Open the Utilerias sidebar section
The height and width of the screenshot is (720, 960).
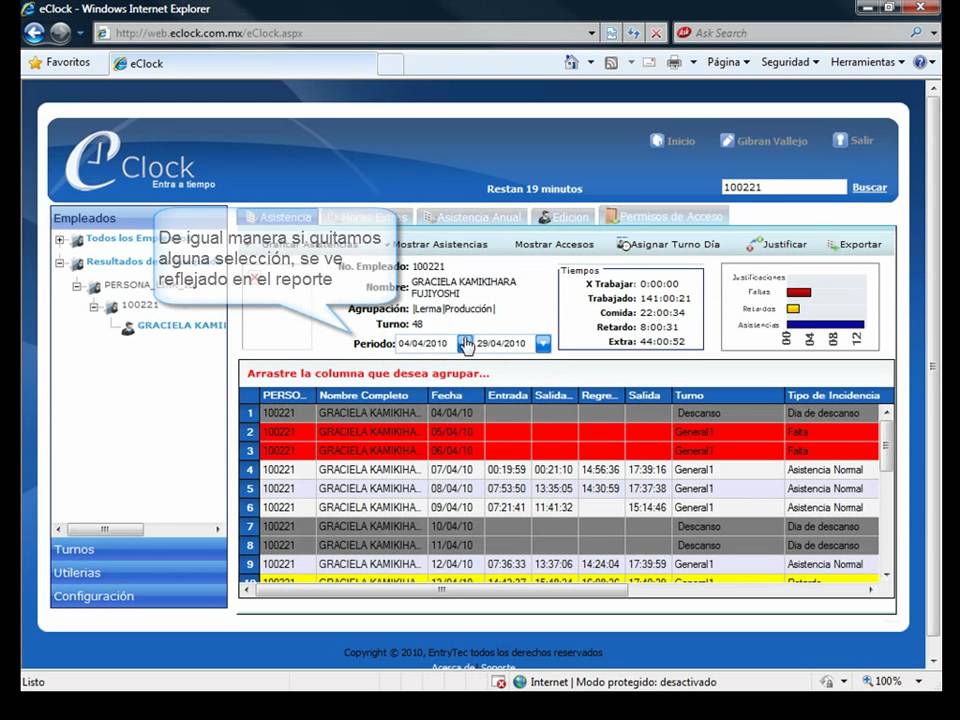tap(139, 572)
